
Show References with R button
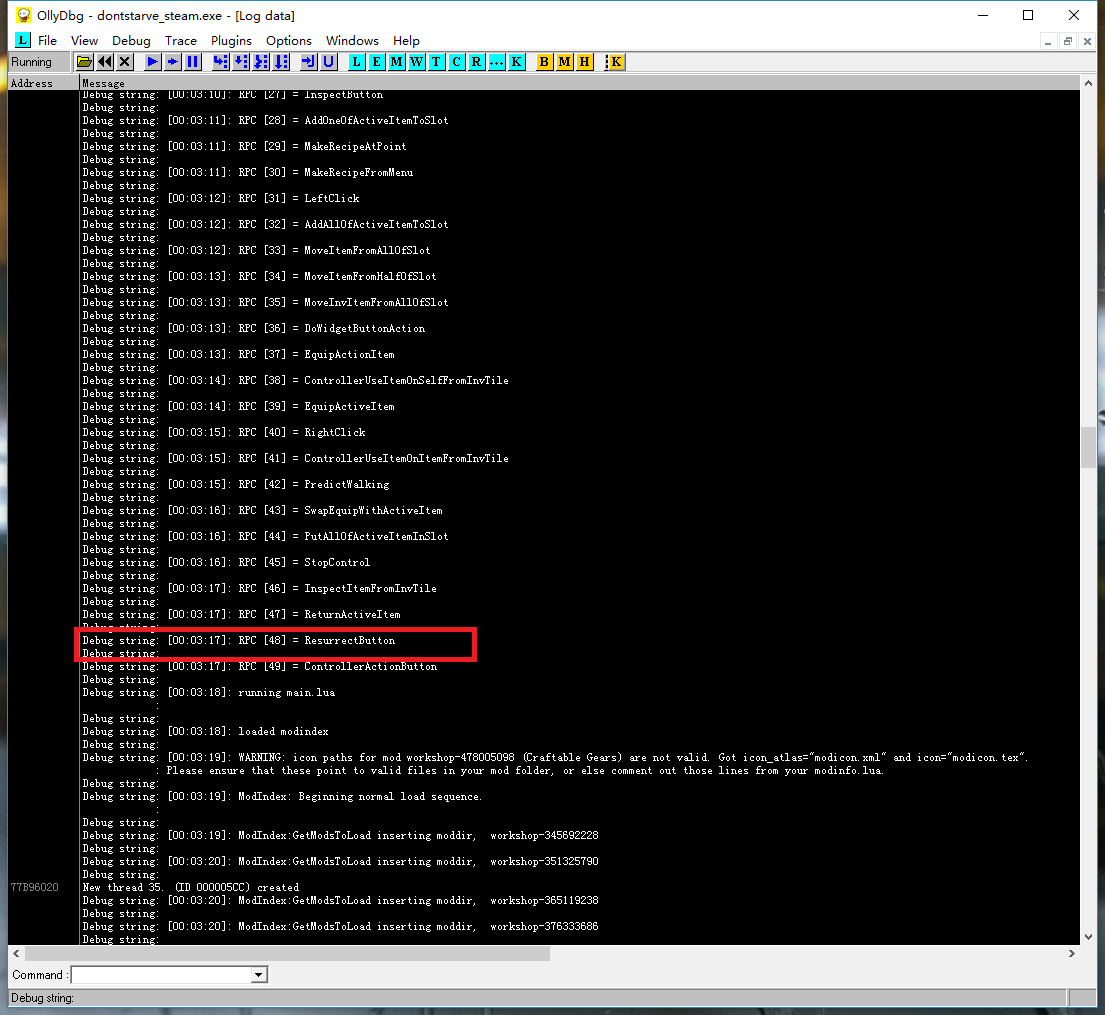476,62
